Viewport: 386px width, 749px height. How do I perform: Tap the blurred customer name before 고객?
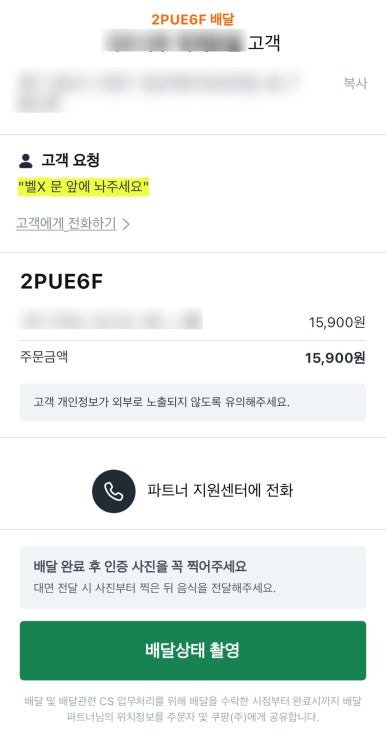click(x=175, y=43)
